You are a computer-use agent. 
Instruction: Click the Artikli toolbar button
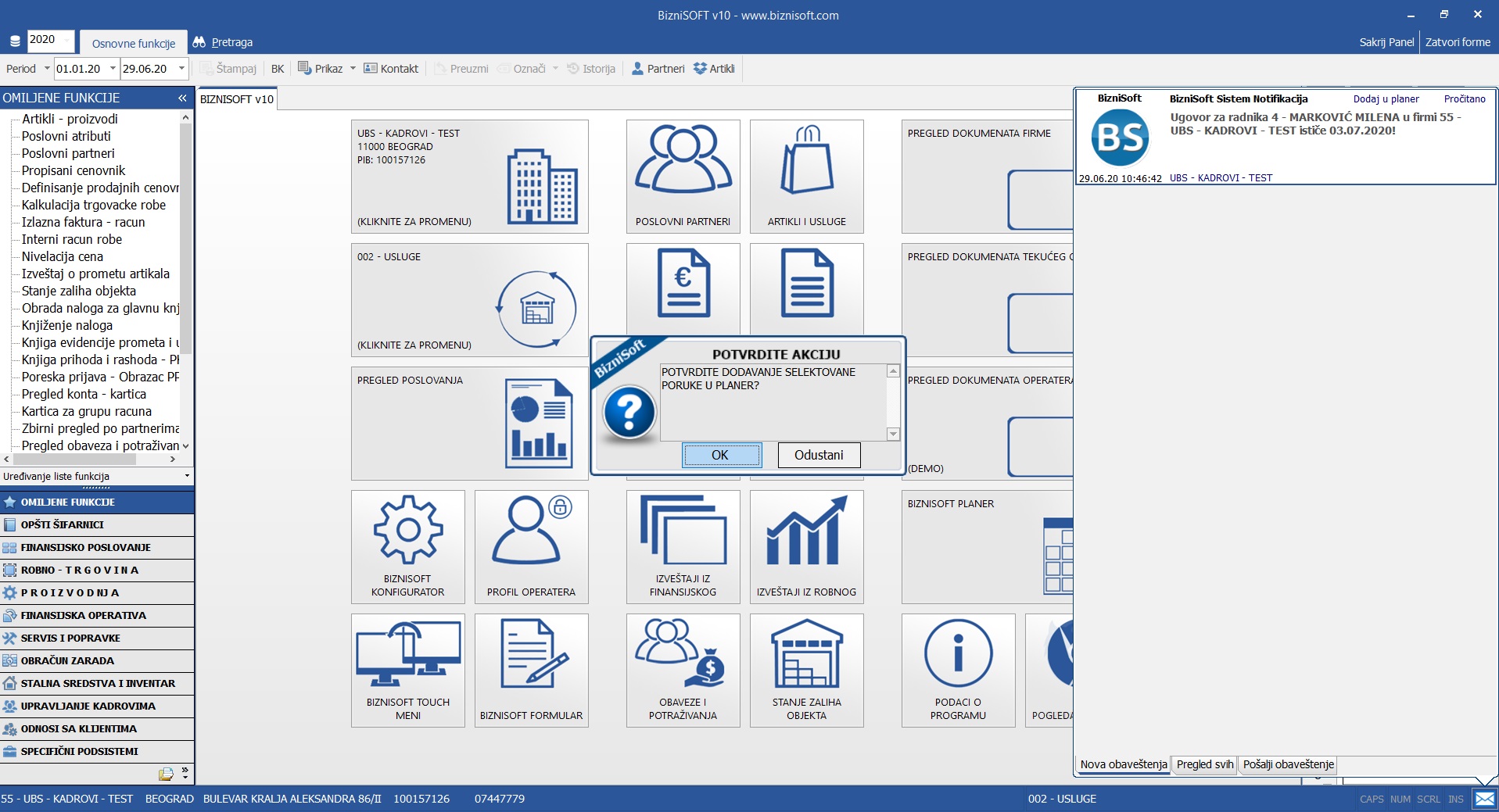714,69
